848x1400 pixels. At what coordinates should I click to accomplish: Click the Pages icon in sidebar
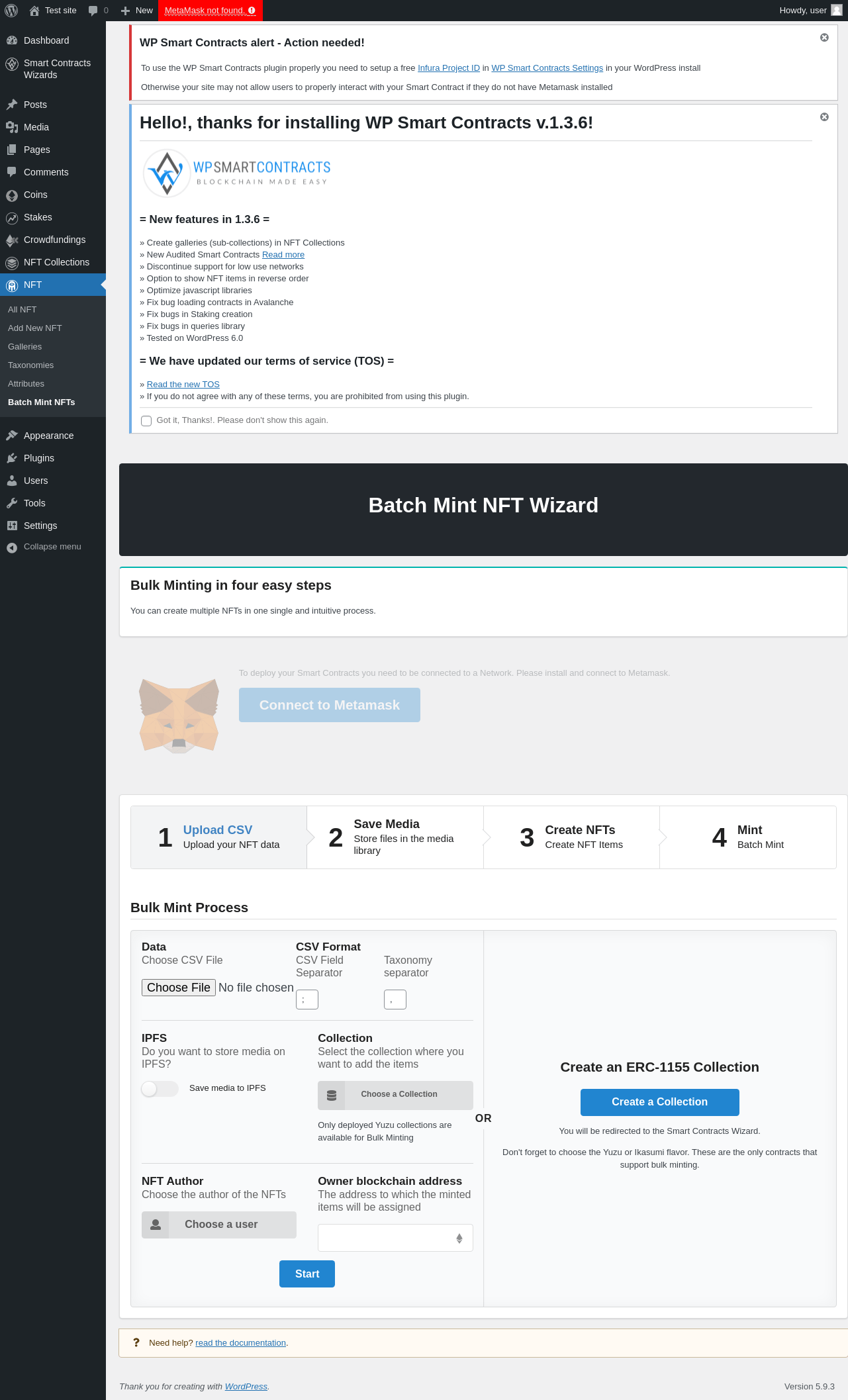[x=12, y=150]
